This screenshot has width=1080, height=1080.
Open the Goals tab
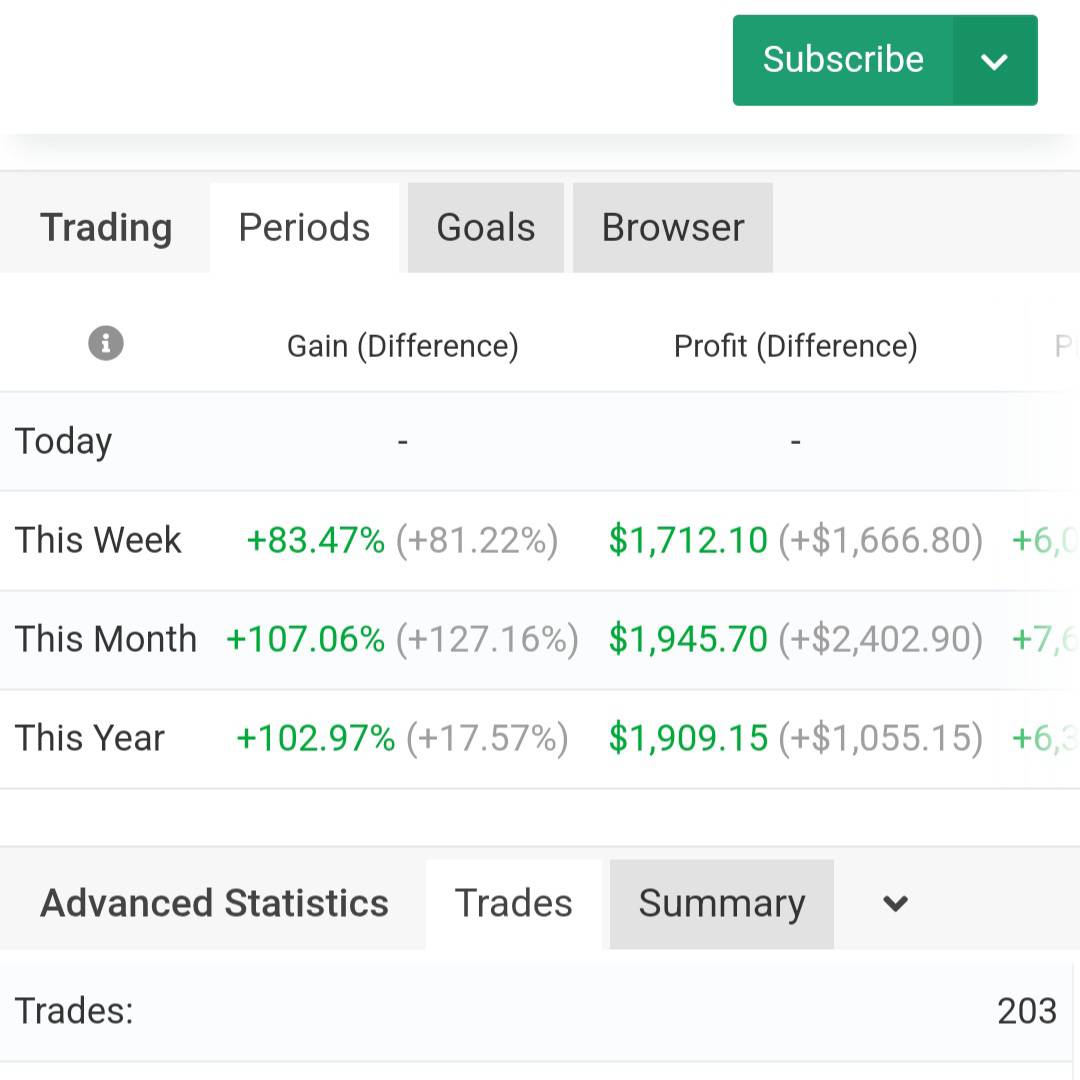[486, 227]
